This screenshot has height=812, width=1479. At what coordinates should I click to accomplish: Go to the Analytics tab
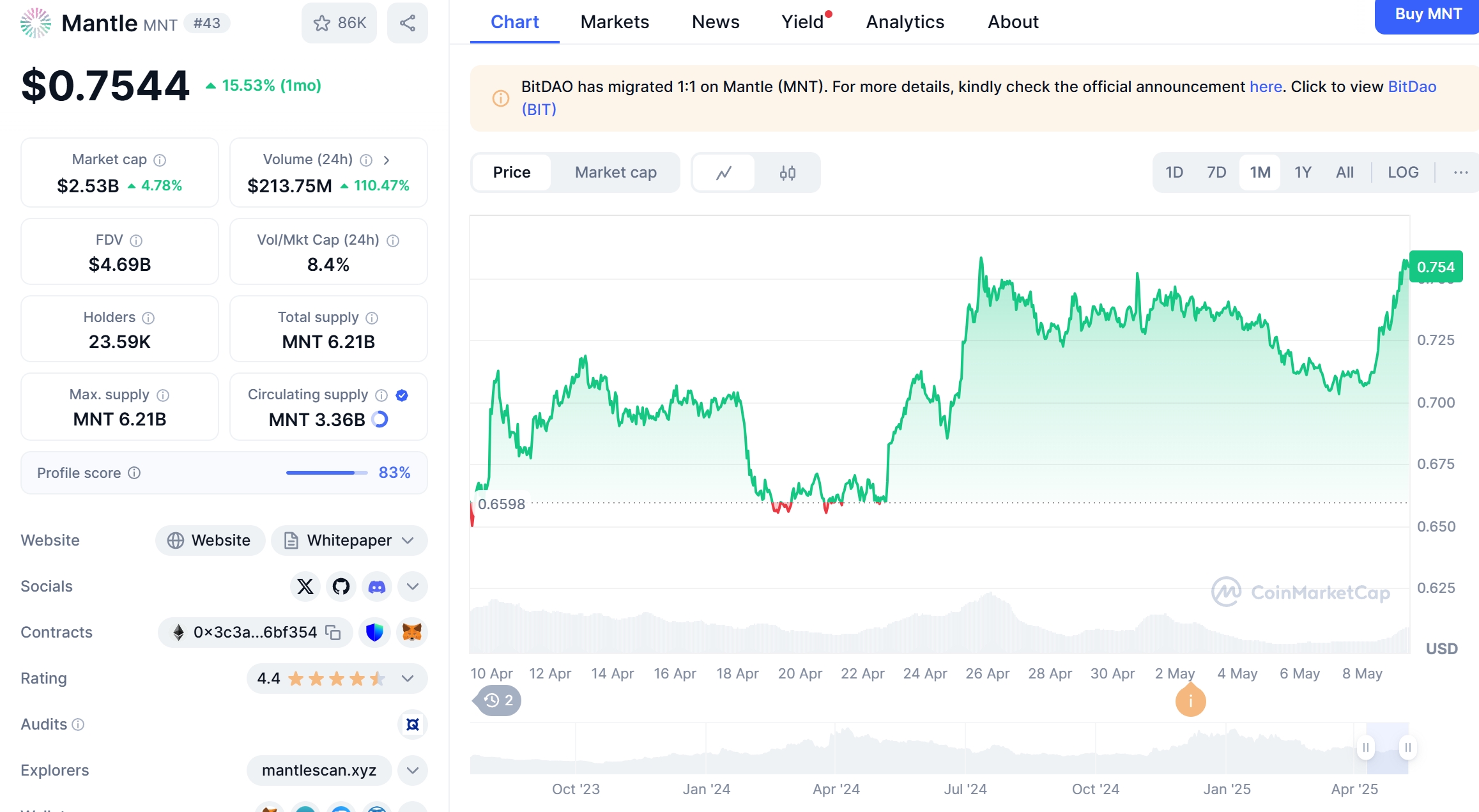pos(905,22)
